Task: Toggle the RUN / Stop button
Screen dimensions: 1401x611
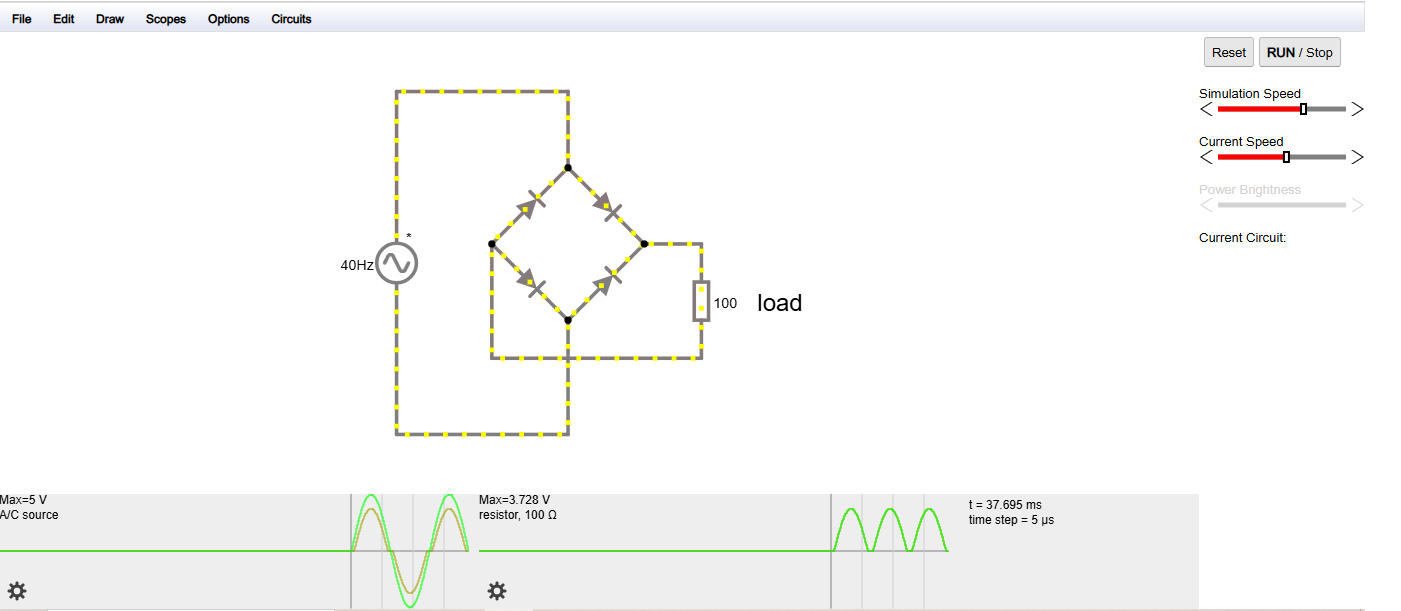Action: (1299, 53)
